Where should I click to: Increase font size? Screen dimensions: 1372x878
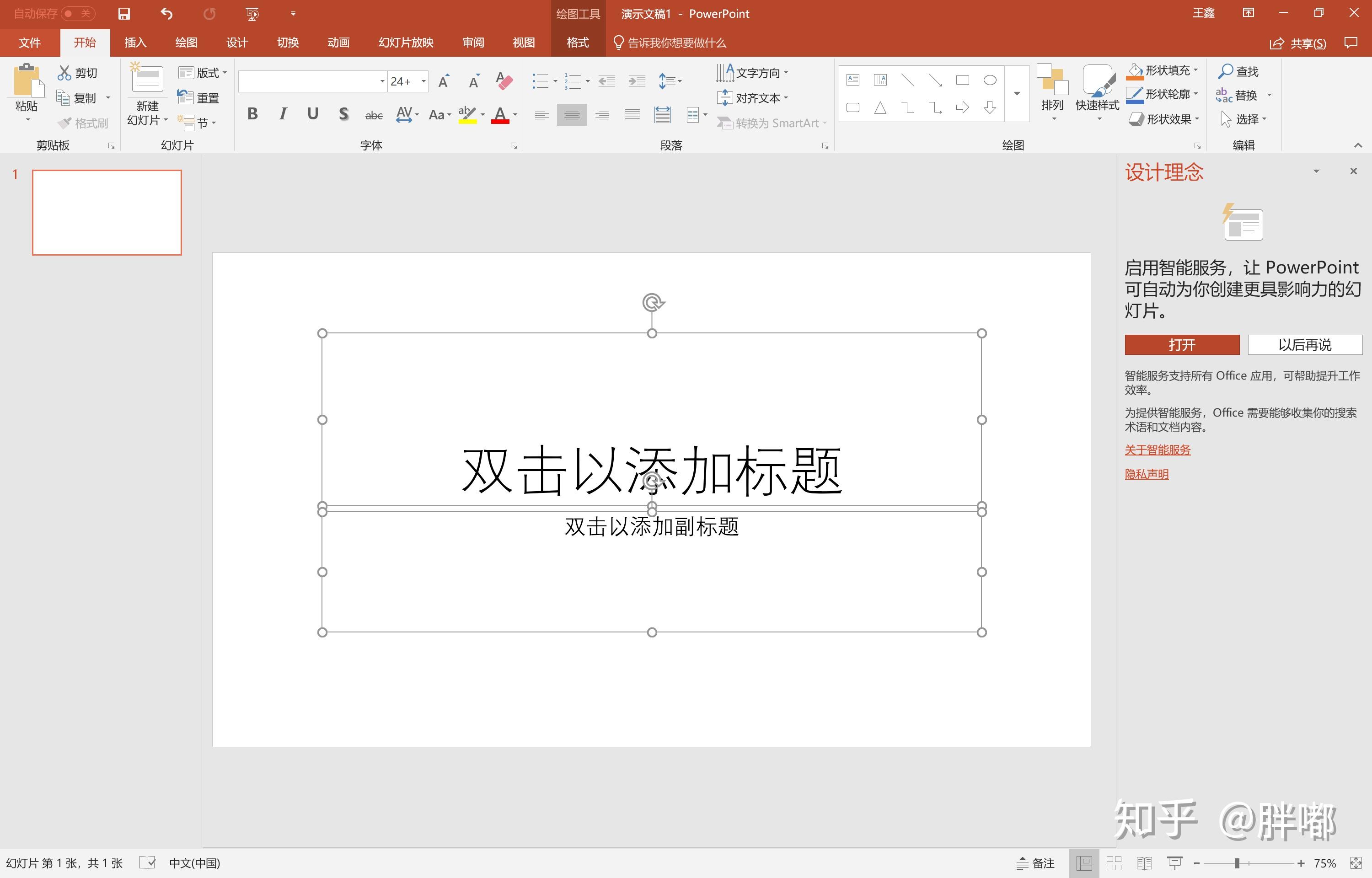(444, 81)
